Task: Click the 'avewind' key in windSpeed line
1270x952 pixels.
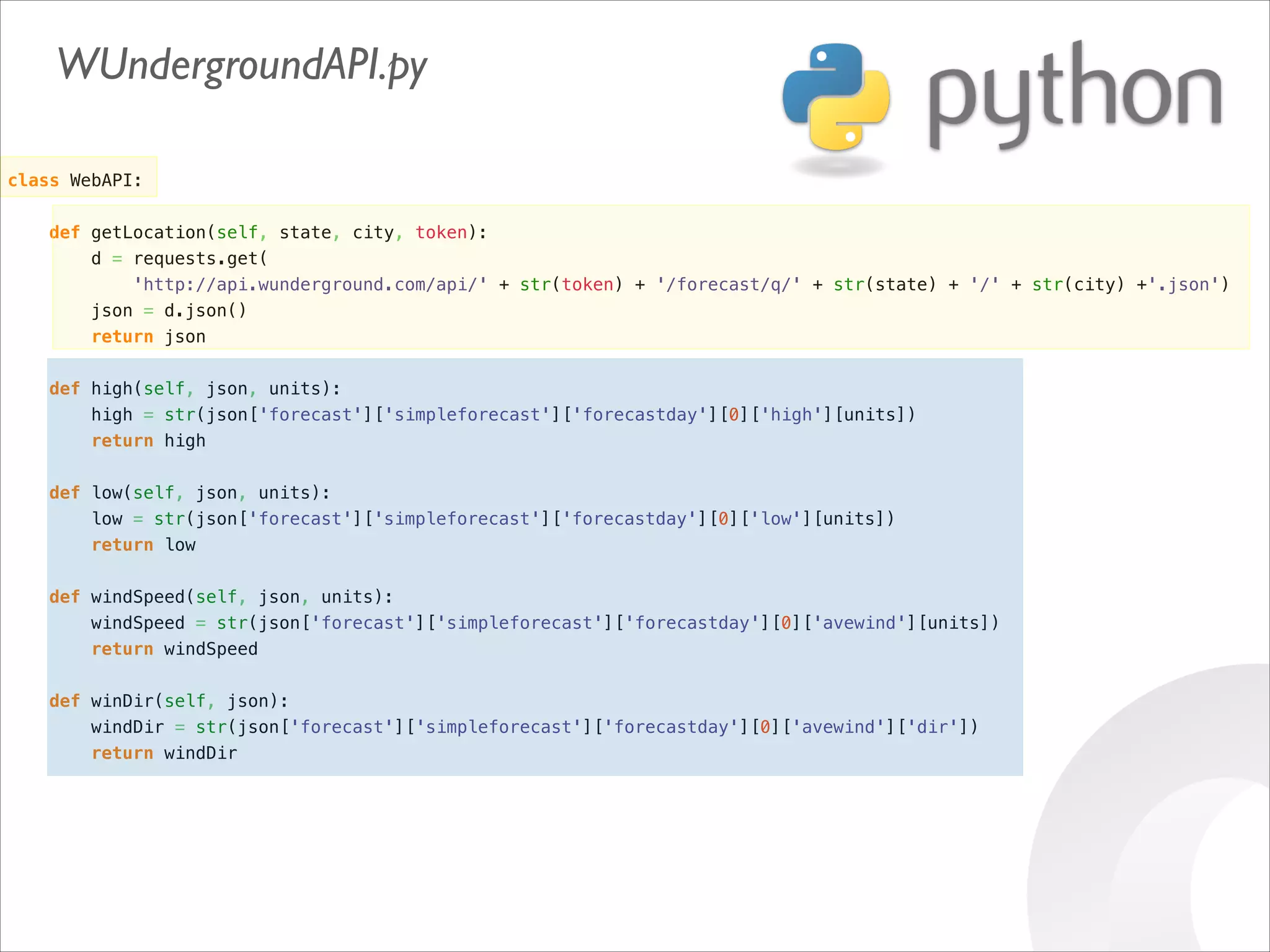Action: click(859, 623)
